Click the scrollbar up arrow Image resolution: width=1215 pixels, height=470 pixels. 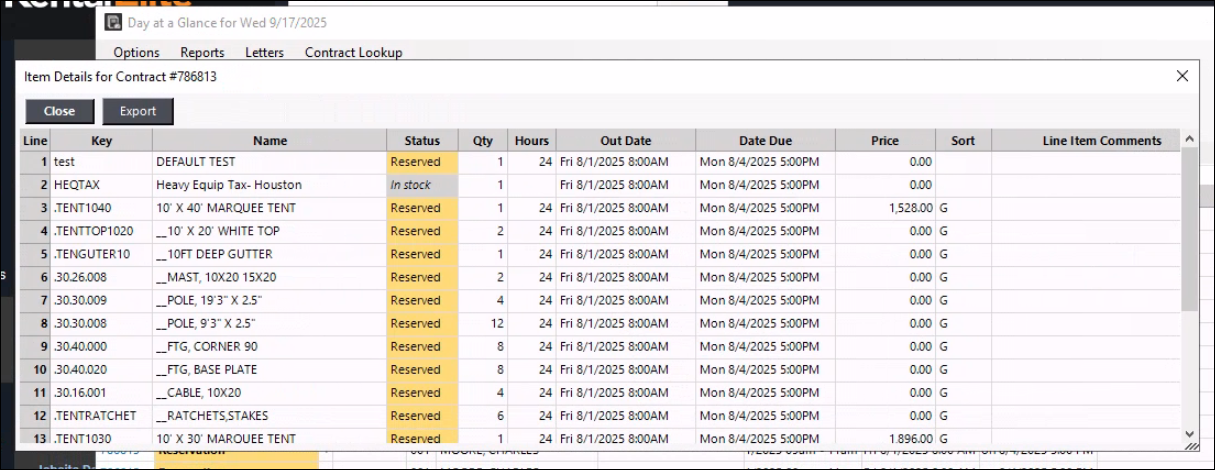[x=1189, y=140]
